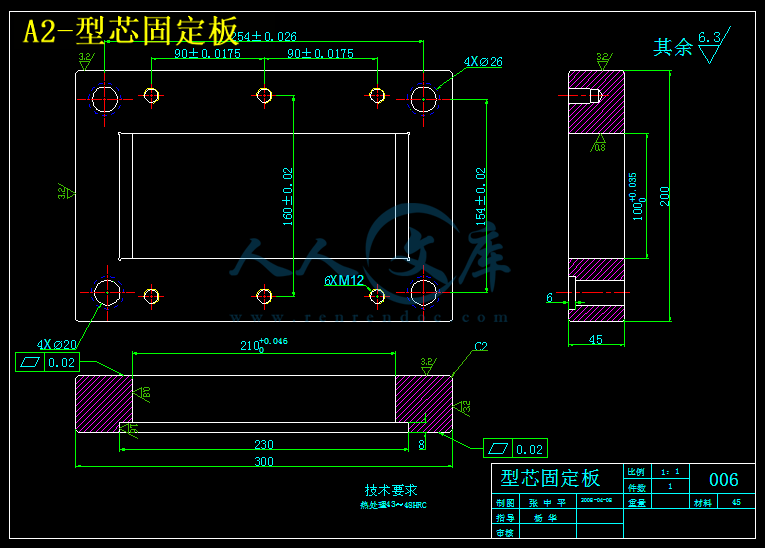Click 型芯固定板 in the title block

pyautogui.click(x=550, y=478)
